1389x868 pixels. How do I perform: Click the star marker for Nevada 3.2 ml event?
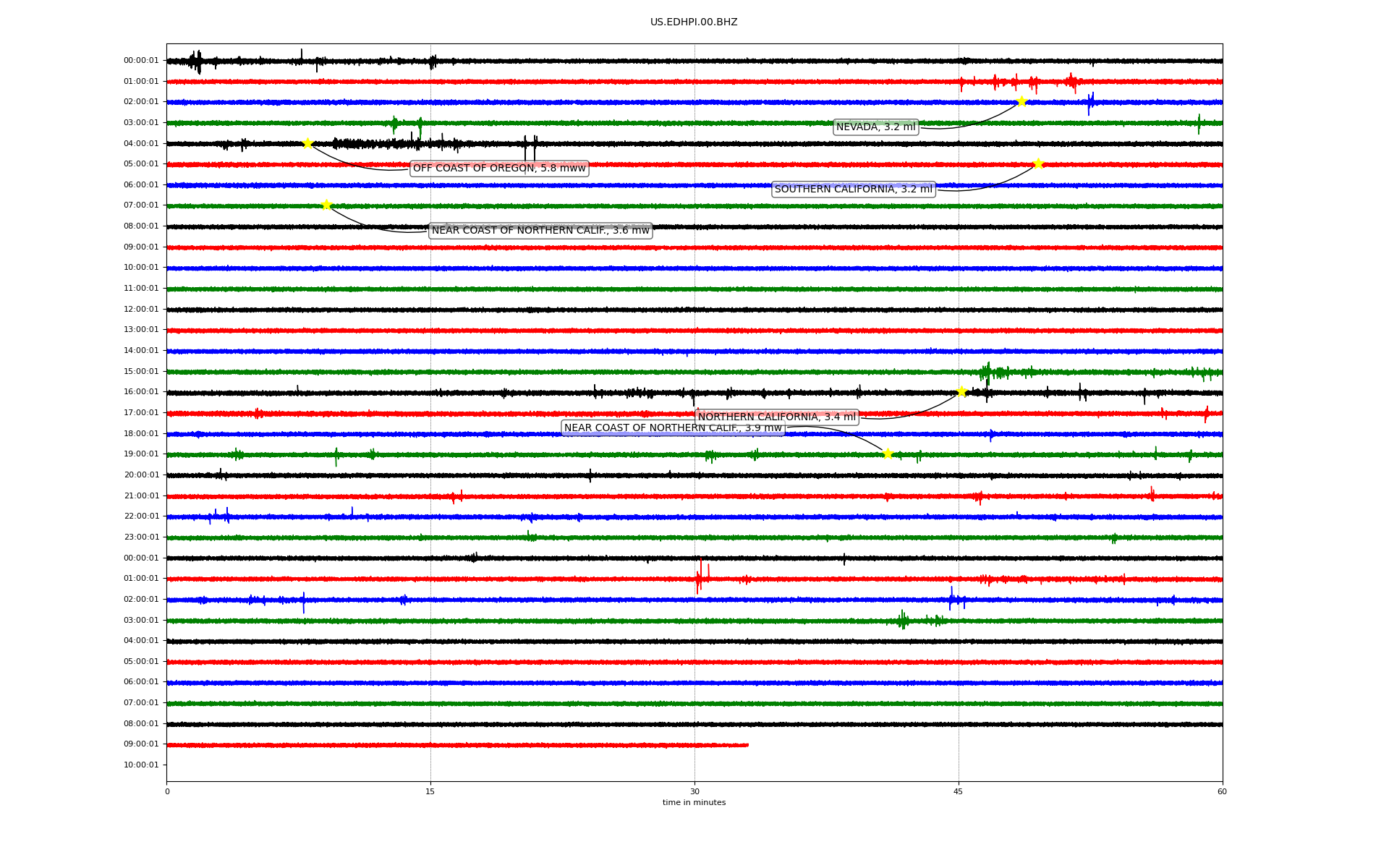point(1021,101)
